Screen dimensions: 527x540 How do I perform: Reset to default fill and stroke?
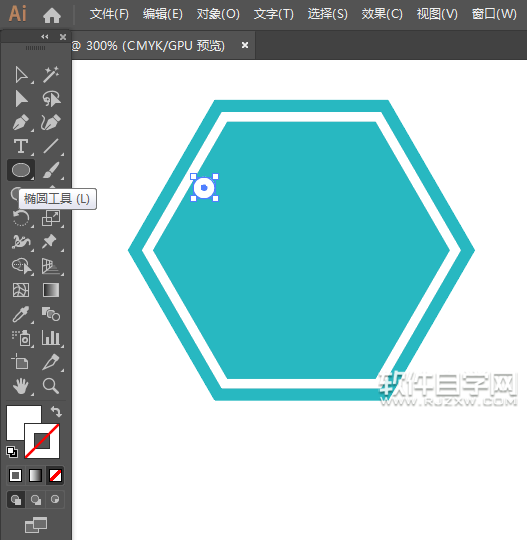coord(12,452)
